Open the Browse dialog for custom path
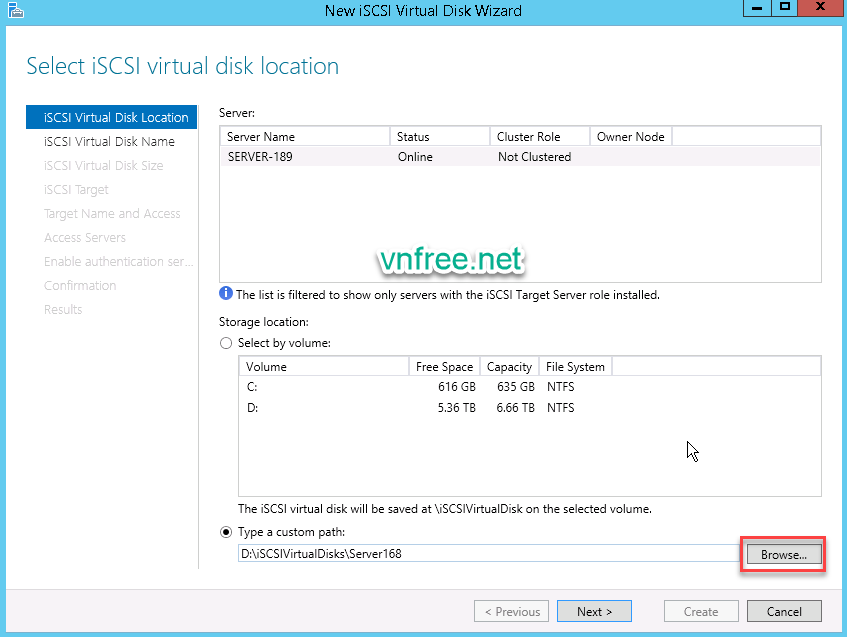The height and width of the screenshot is (637, 847). pyautogui.click(x=783, y=554)
